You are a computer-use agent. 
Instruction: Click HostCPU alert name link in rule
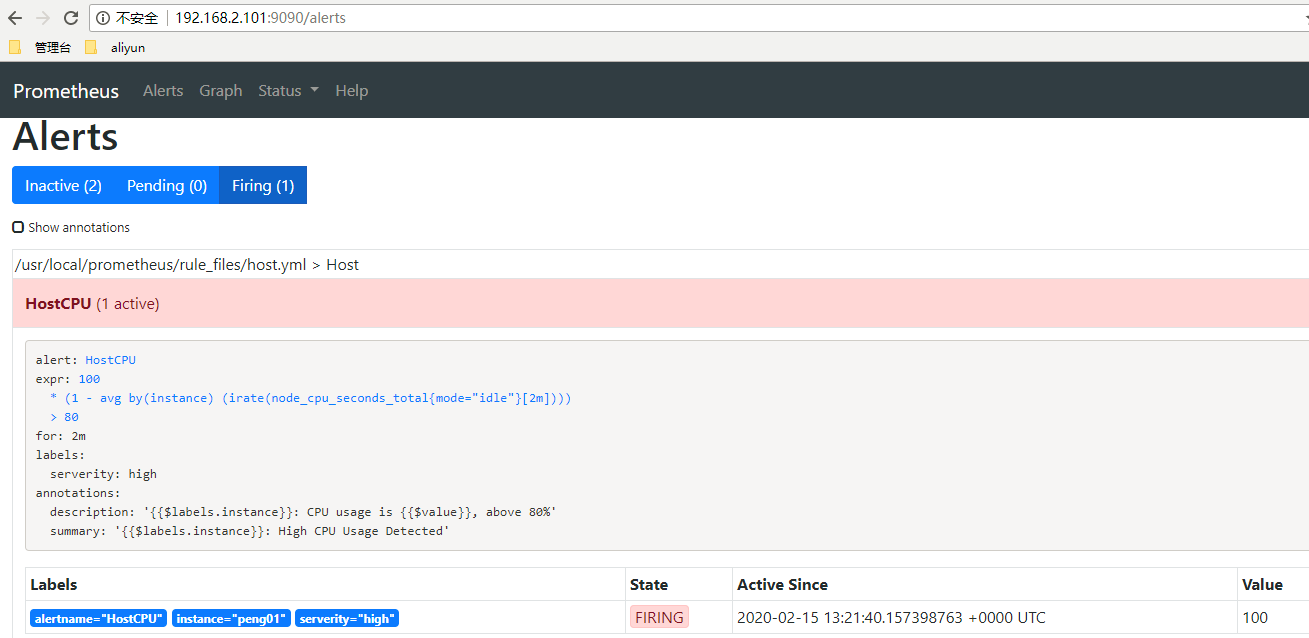(110, 360)
